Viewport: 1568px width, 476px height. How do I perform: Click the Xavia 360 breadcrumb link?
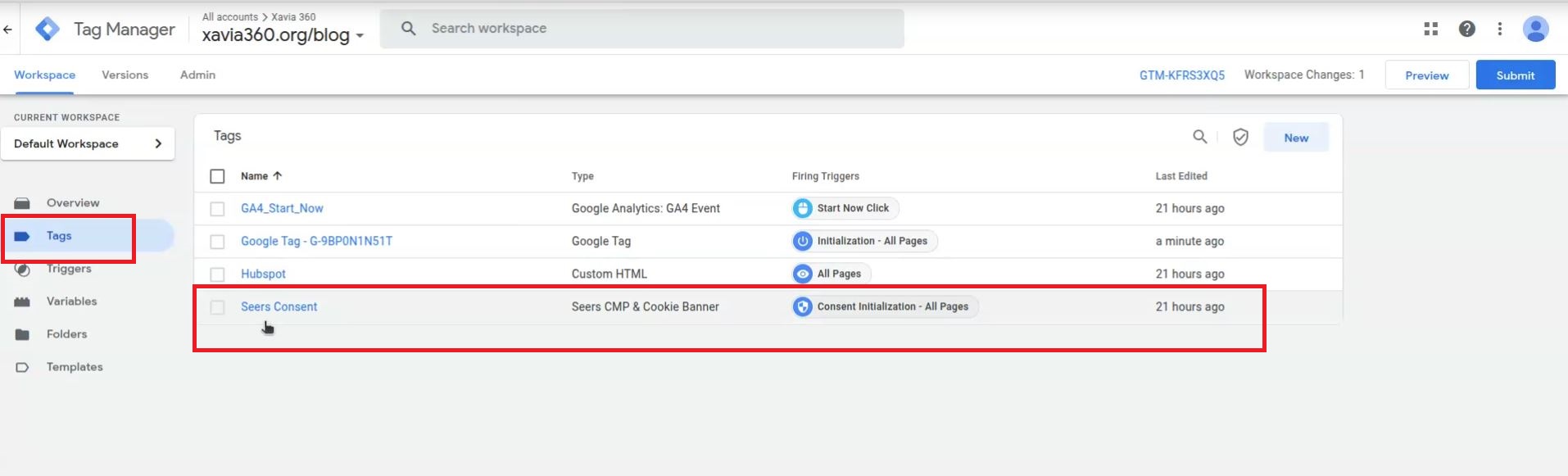coord(293,16)
